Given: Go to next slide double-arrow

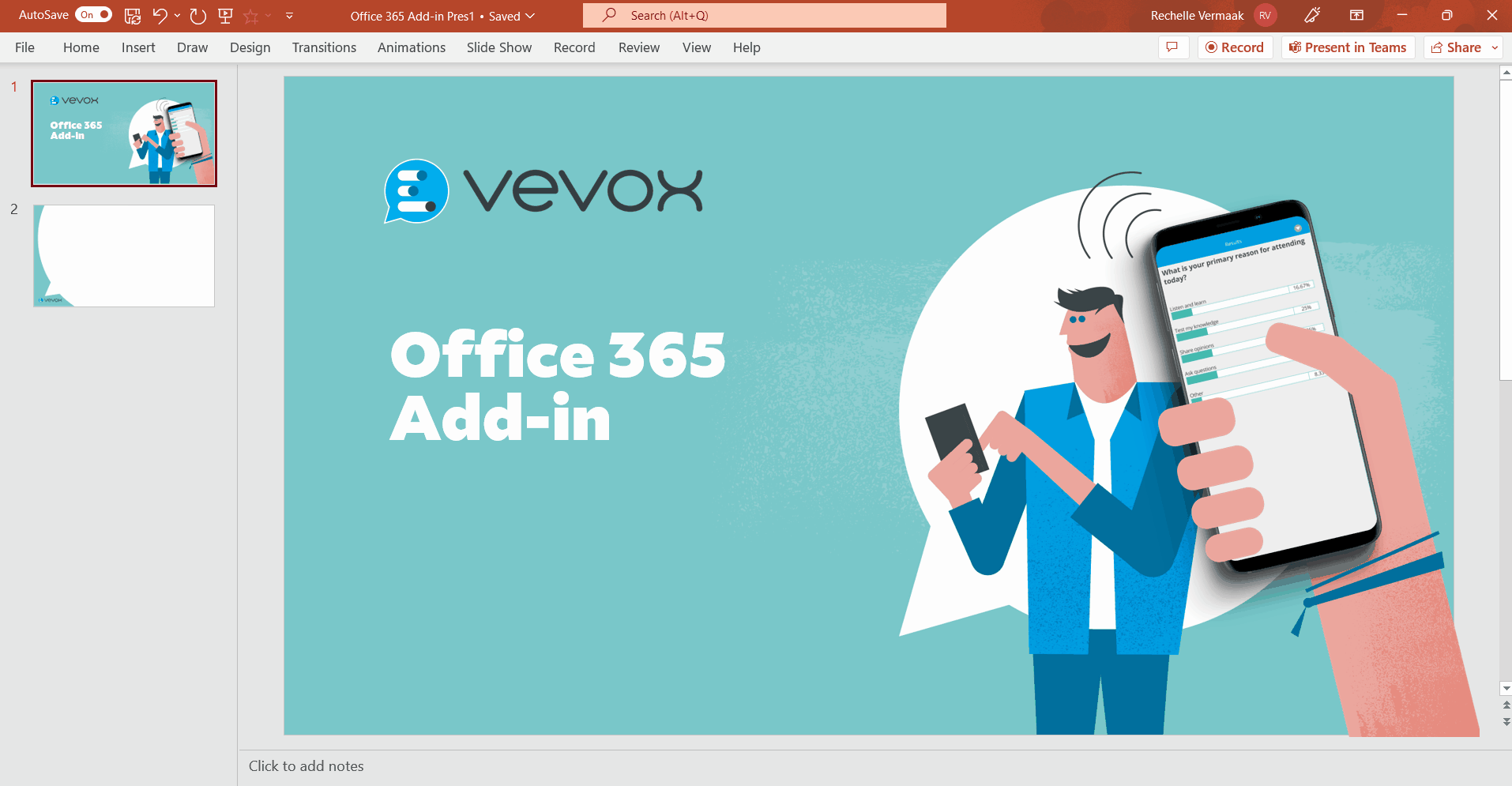Looking at the screenshot, I should 1506,721.
